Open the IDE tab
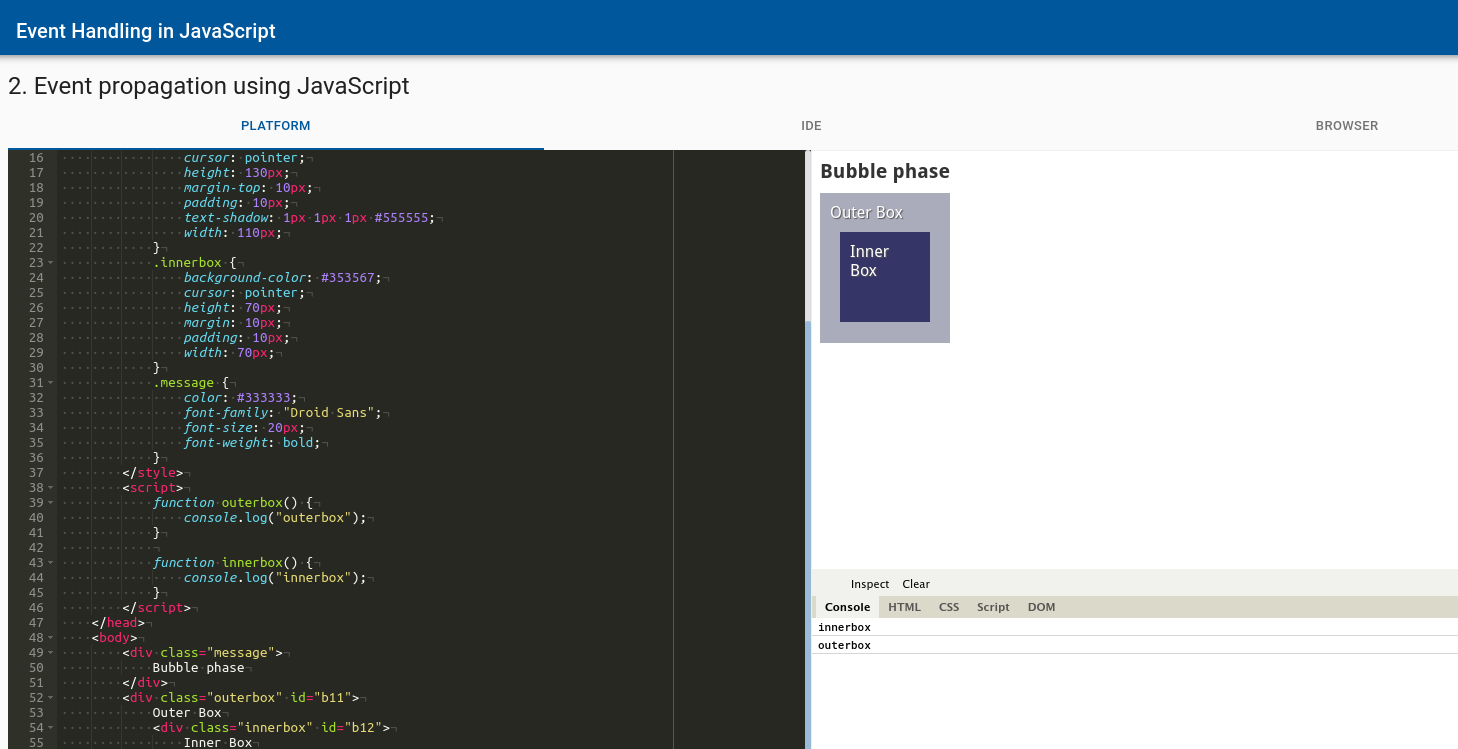Viewport: 1458px width, 749px height. 811,126
